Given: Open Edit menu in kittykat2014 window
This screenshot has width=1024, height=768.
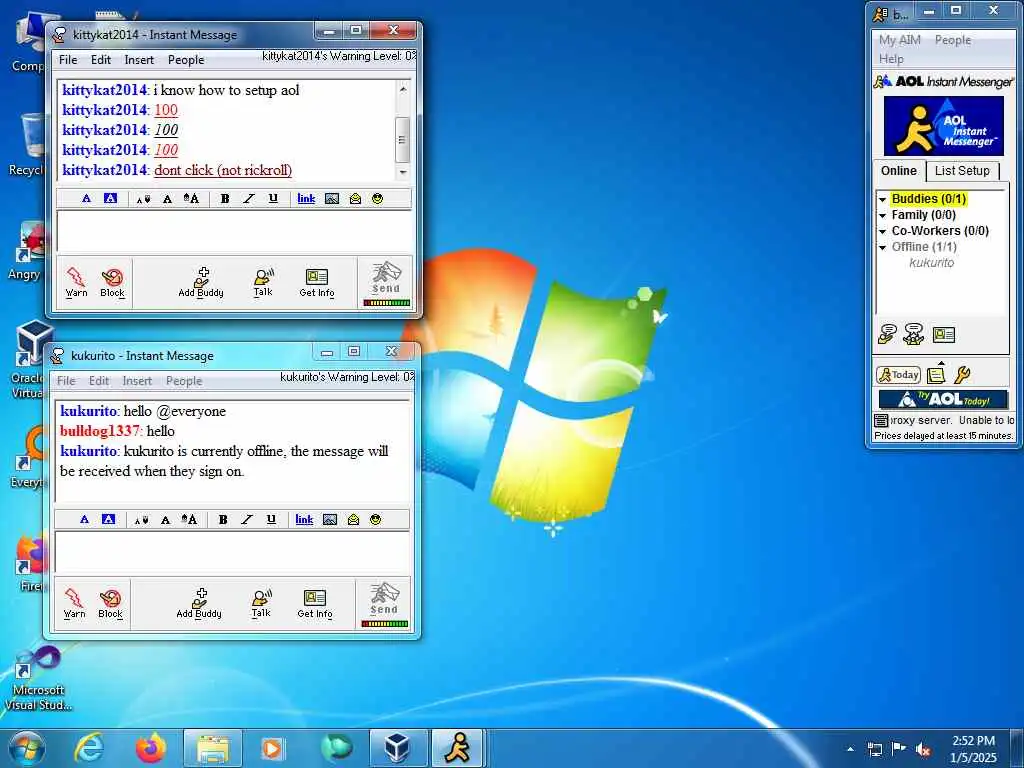Looking at the screenshot, I should click(101, 59).
